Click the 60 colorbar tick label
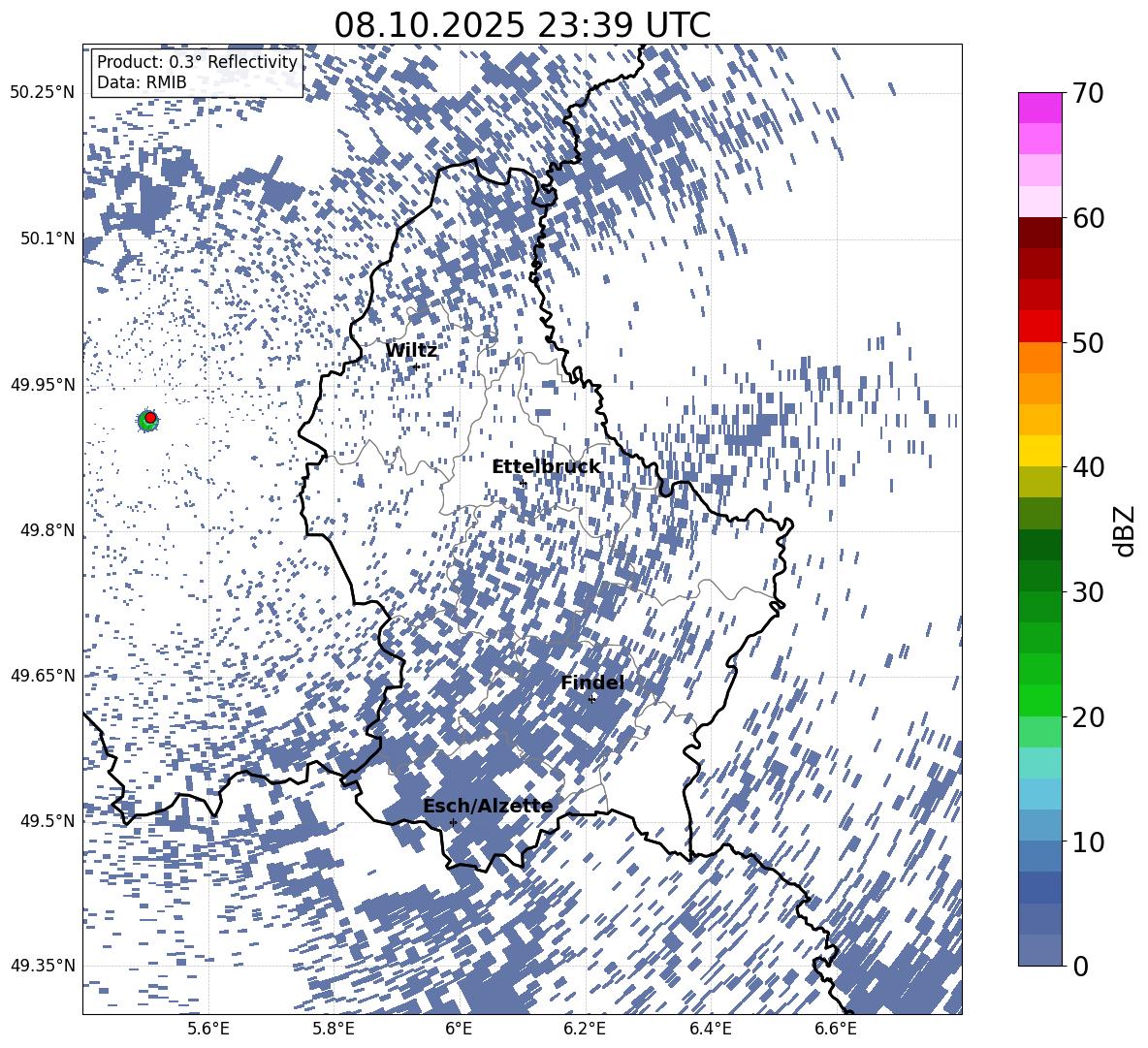The width and height of the screenshot is (1148, 1048). point(1088,218)
